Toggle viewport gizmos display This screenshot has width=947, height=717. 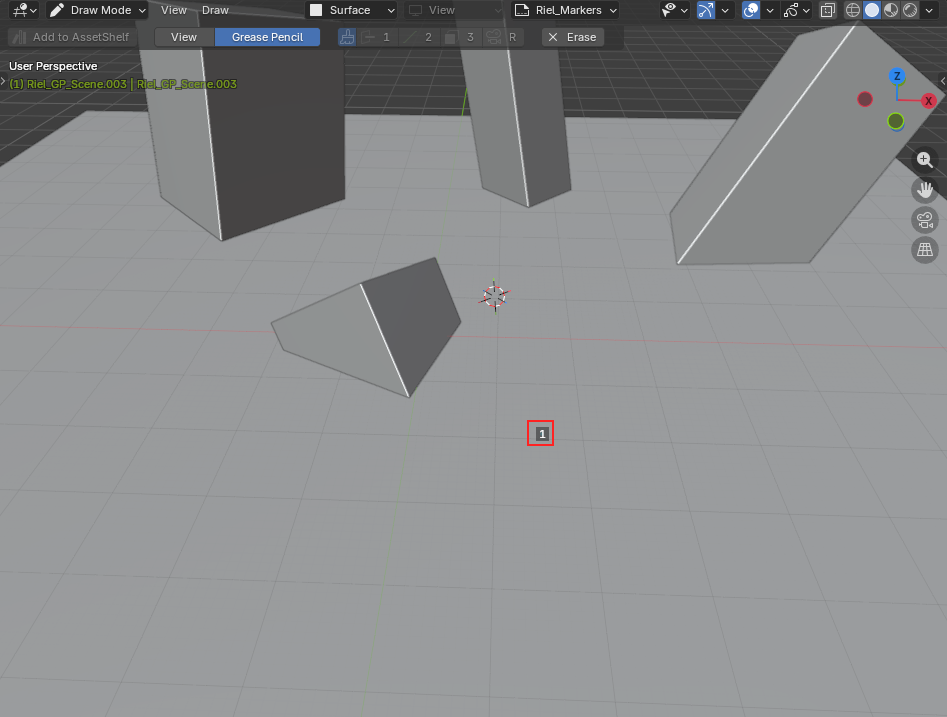[x=706, y=10]
